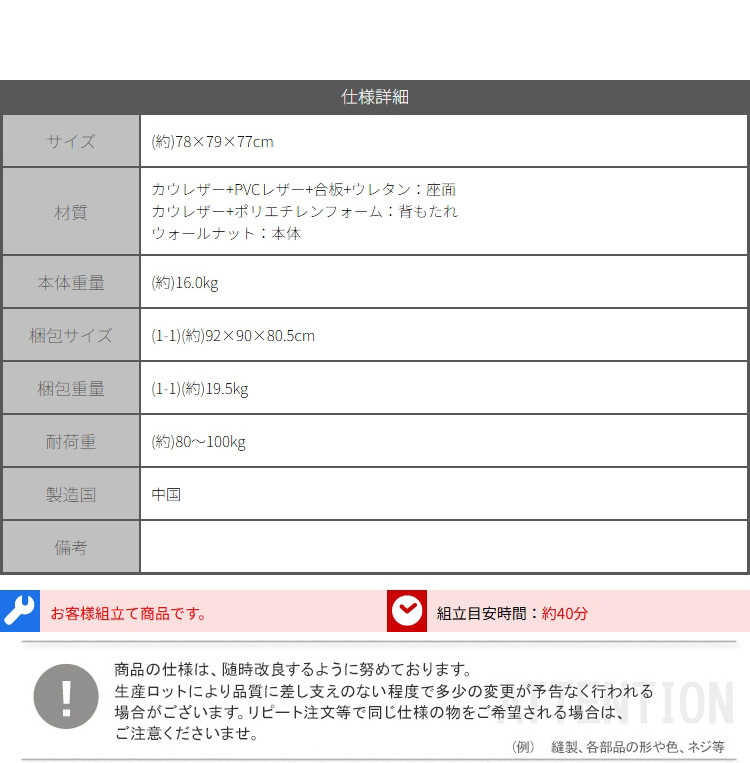Click the blue wrench assembly icon
The image size is (750, 763).
(x=20, y=611)
